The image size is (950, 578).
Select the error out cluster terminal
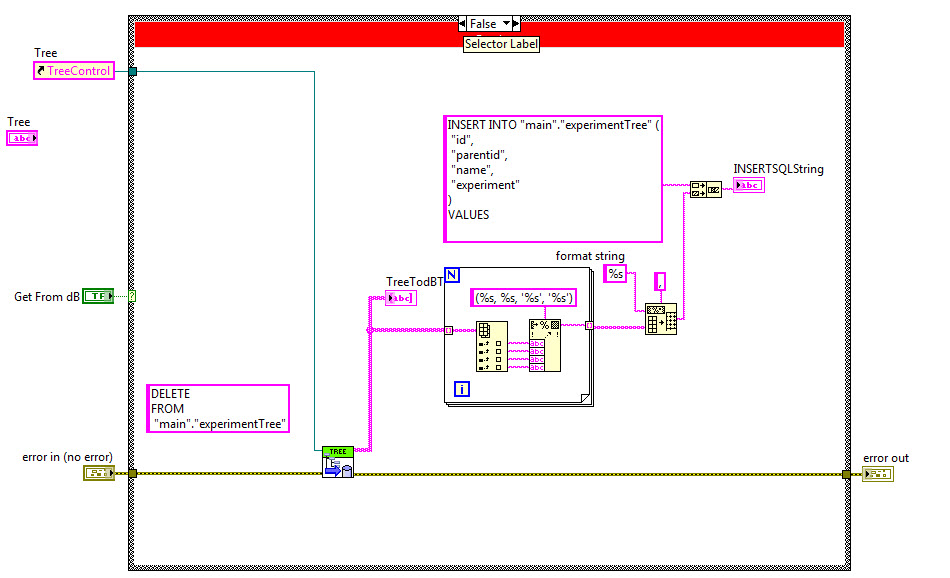tap(877, 474)
